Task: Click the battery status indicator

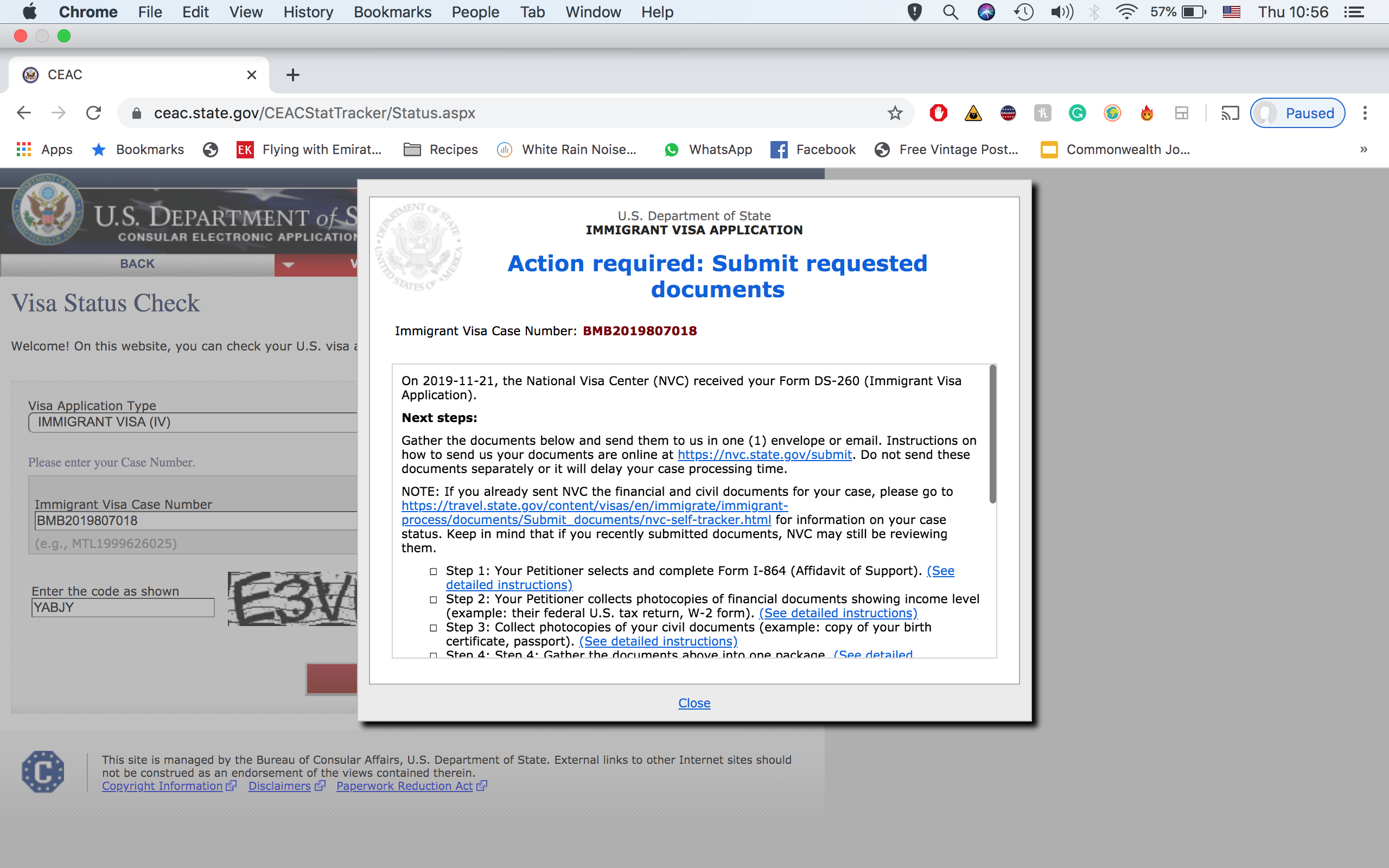Action: 1178,12
